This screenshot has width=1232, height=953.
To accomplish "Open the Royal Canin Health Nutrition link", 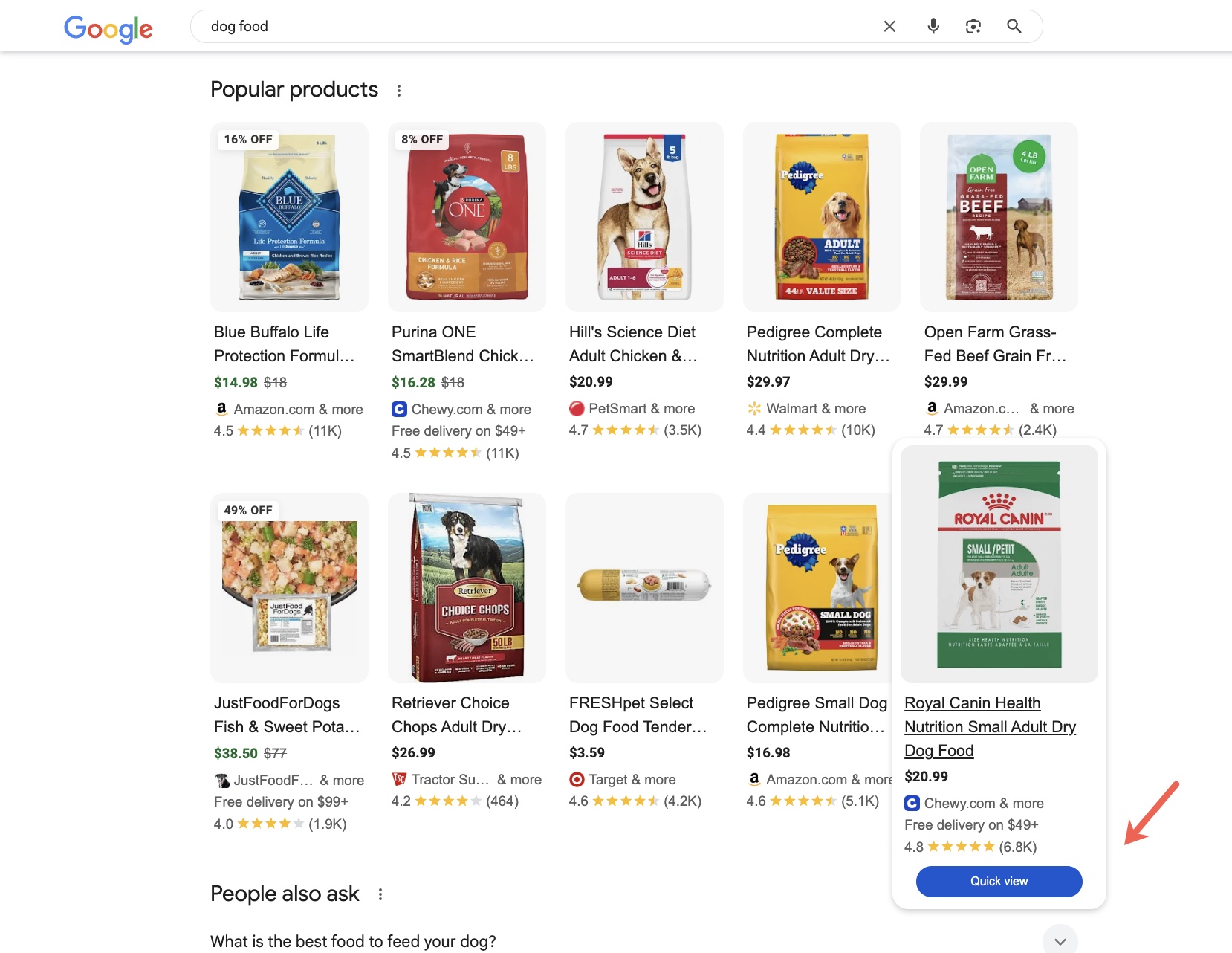I will click(990, 726).
